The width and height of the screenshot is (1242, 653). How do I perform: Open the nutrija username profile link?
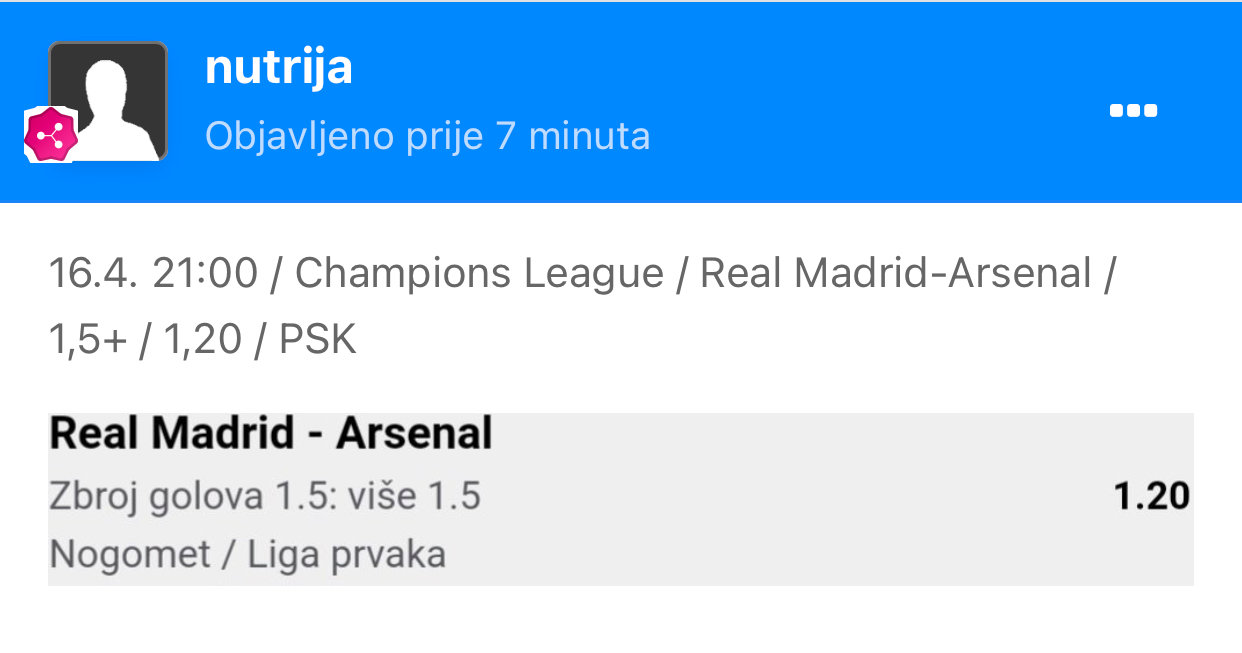point(278,67)
